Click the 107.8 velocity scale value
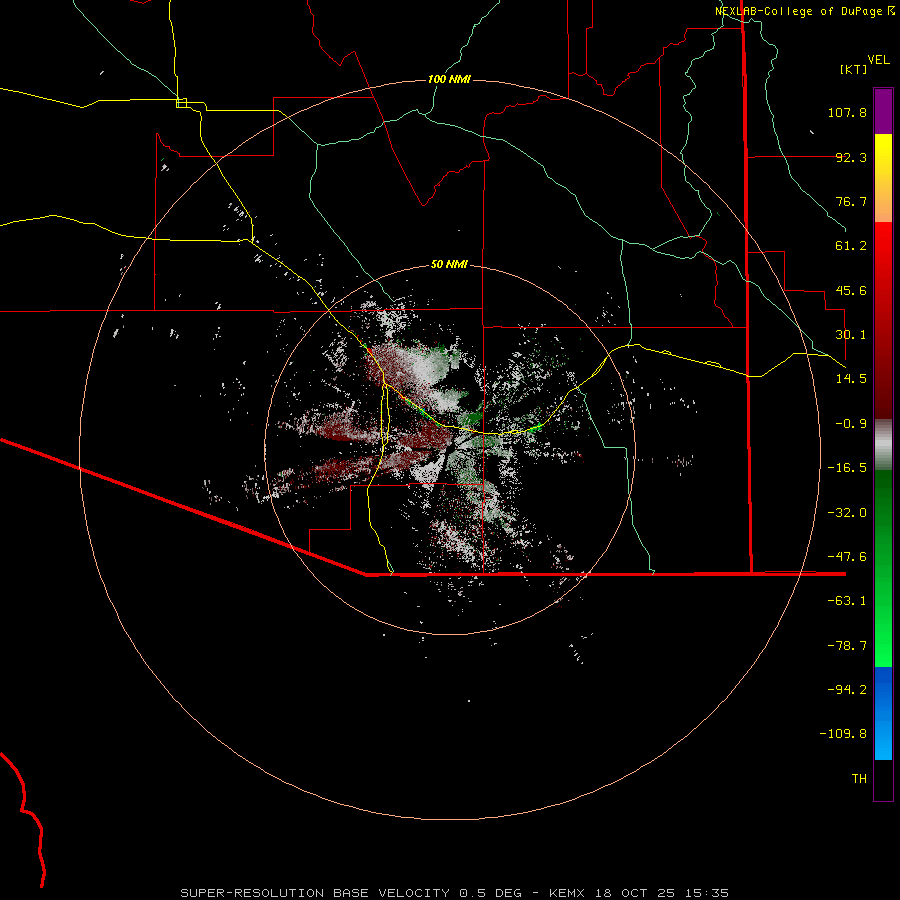The width and height of the screenshot is (900, 900). (847, 112)
